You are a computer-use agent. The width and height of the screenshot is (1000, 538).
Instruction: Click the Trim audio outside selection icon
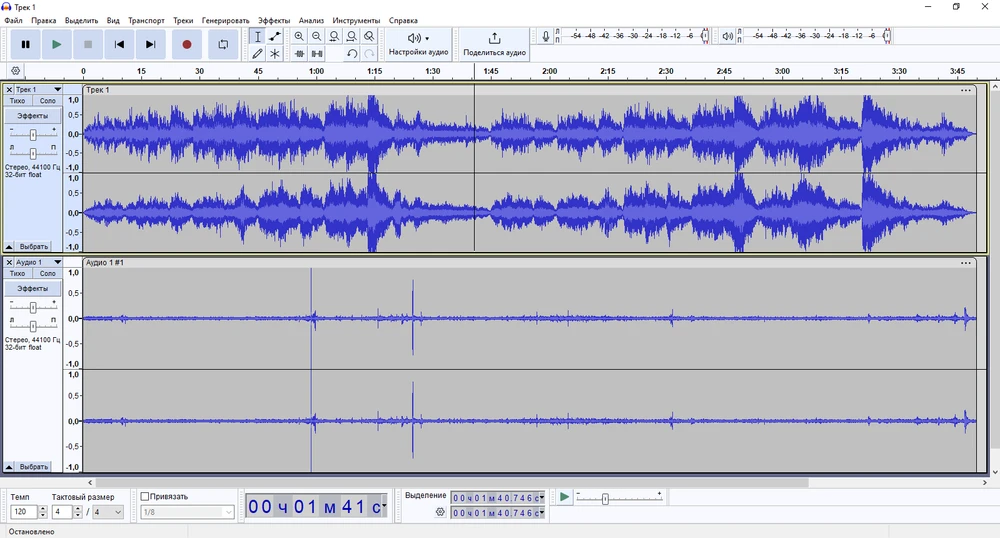(299, 54)
